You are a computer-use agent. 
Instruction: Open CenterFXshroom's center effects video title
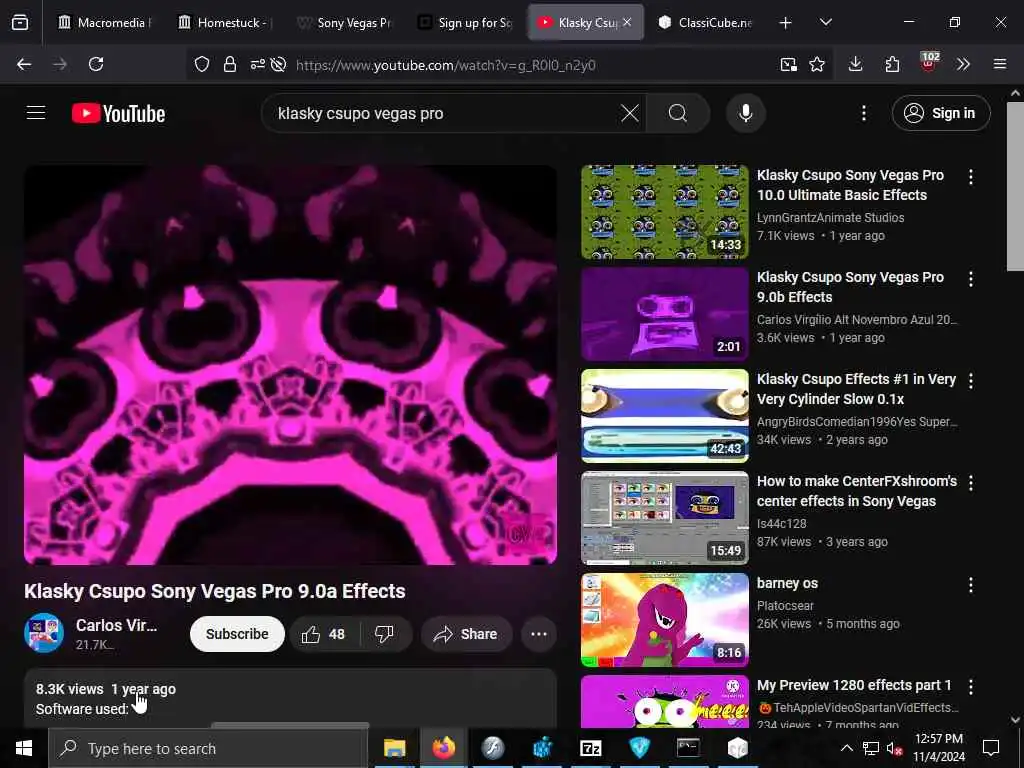tap(856, 491)
